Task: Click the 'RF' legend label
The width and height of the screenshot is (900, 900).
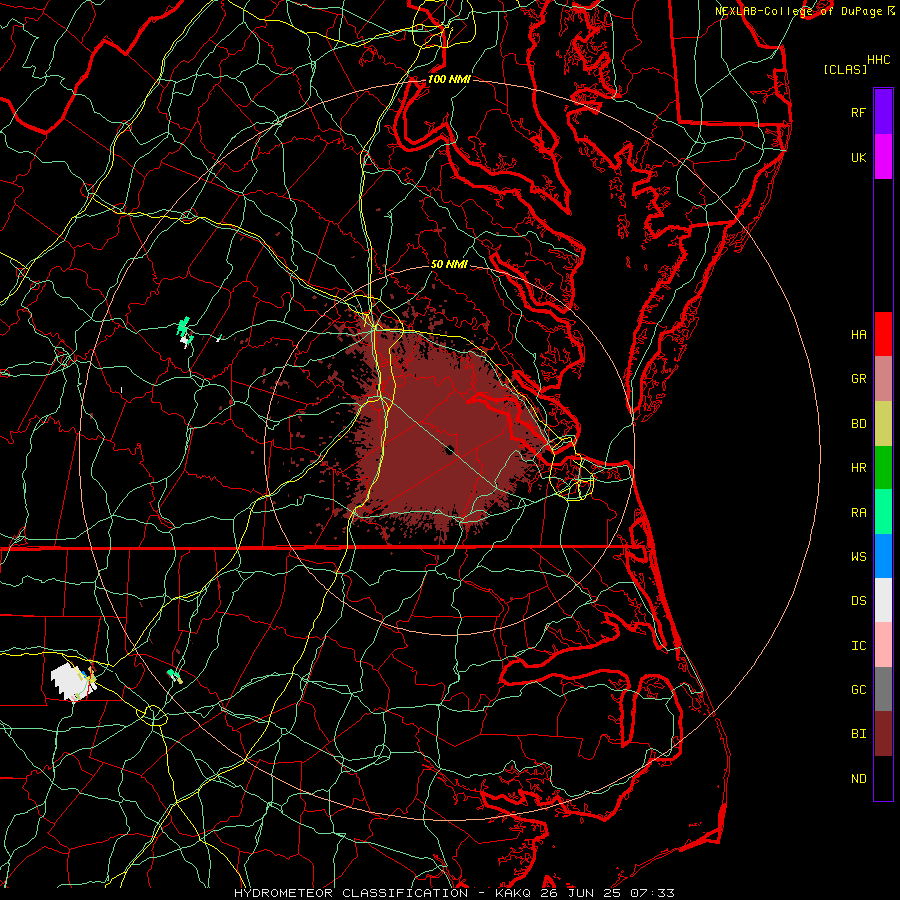Action: coord(858,113)
